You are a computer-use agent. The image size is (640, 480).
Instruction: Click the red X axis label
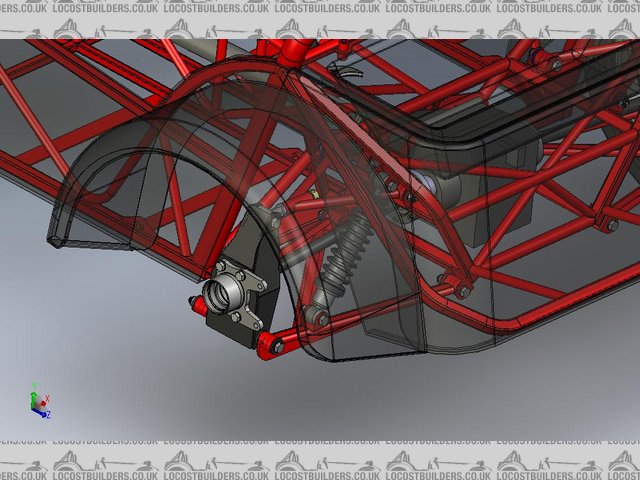click(48, 400)
